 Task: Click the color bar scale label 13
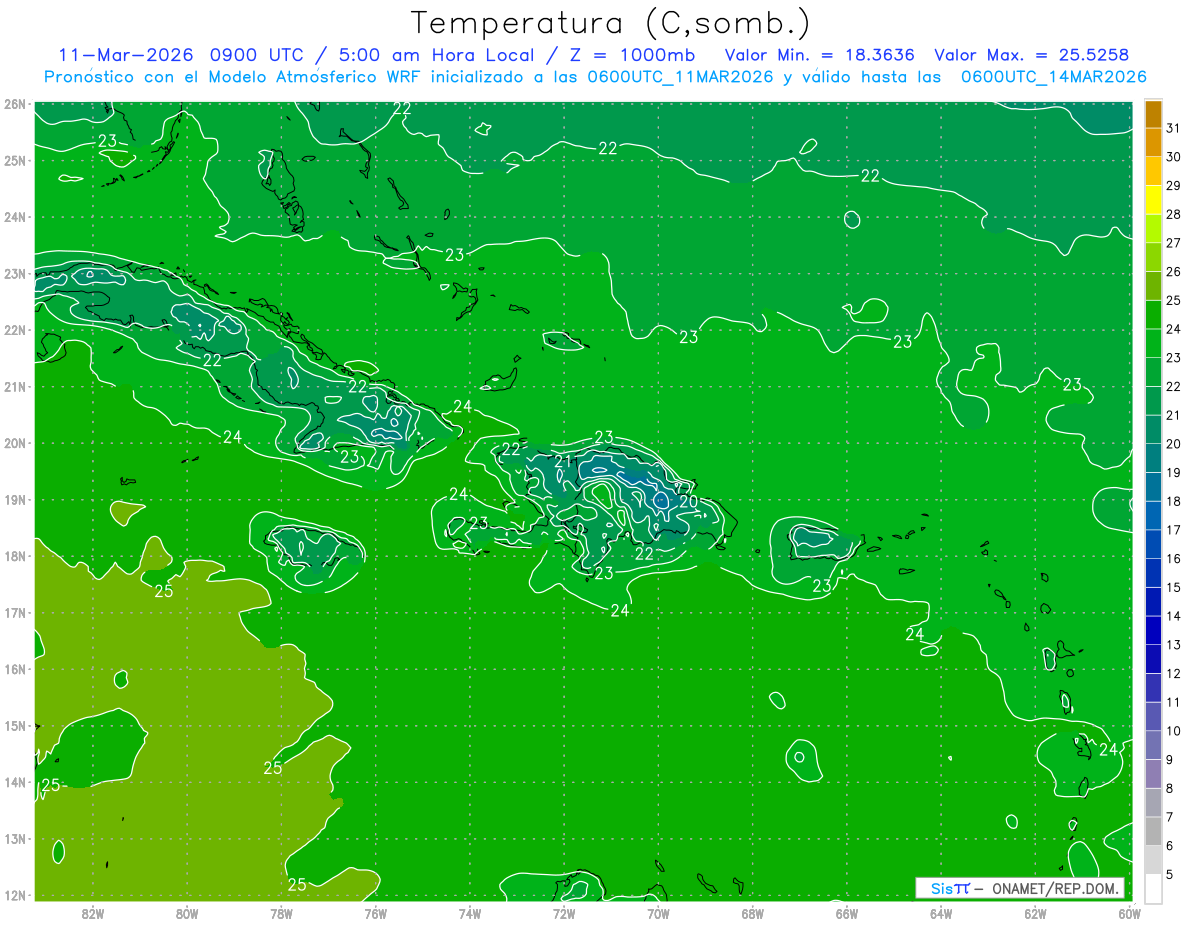[x=1173, y=645]
